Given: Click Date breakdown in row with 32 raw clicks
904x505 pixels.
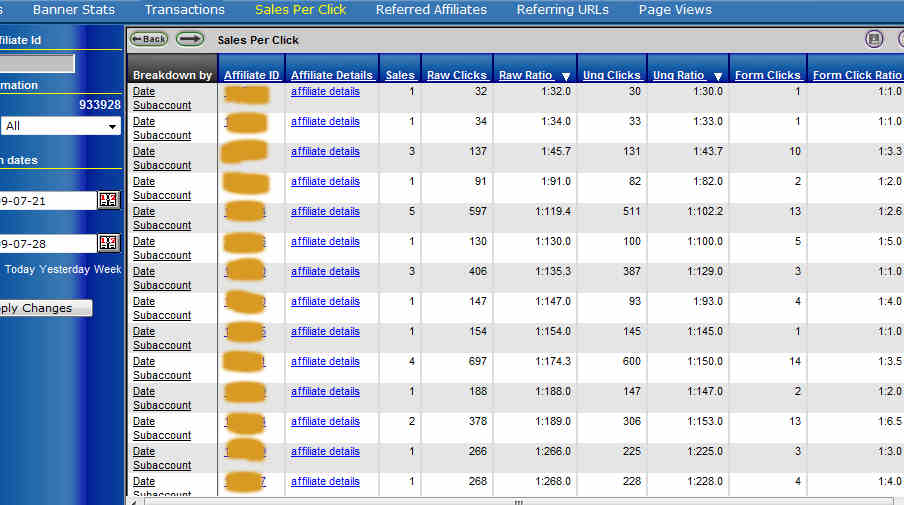Looking at the screenshot, I should point(144,91).
